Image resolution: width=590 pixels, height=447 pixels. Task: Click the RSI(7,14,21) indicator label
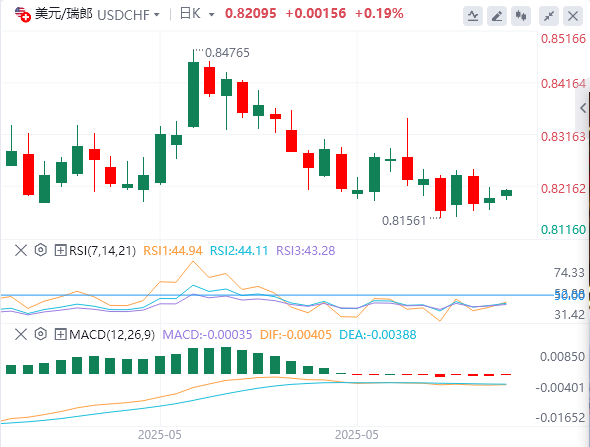click(x=102, y=251)
